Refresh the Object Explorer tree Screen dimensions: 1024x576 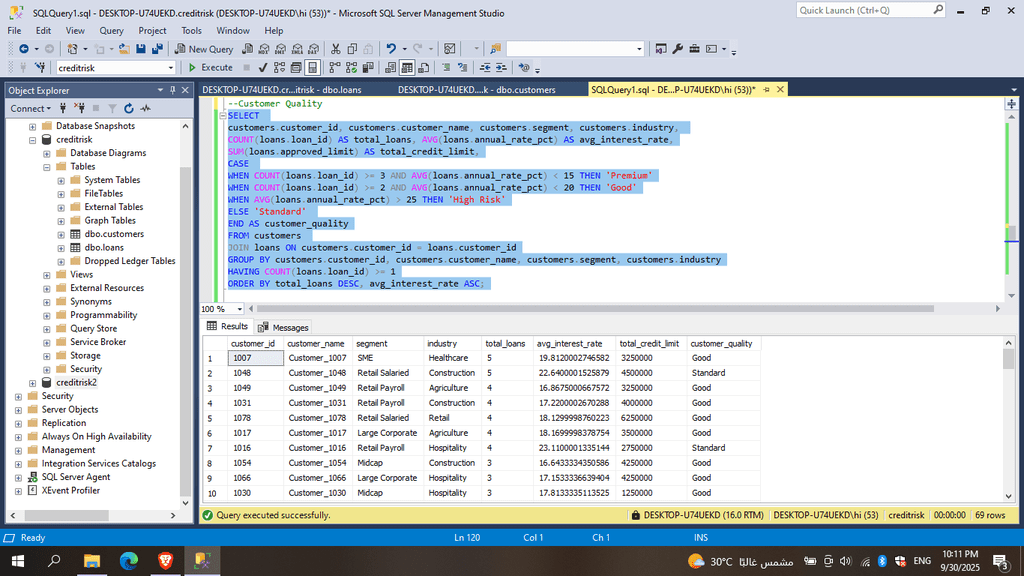128,108
